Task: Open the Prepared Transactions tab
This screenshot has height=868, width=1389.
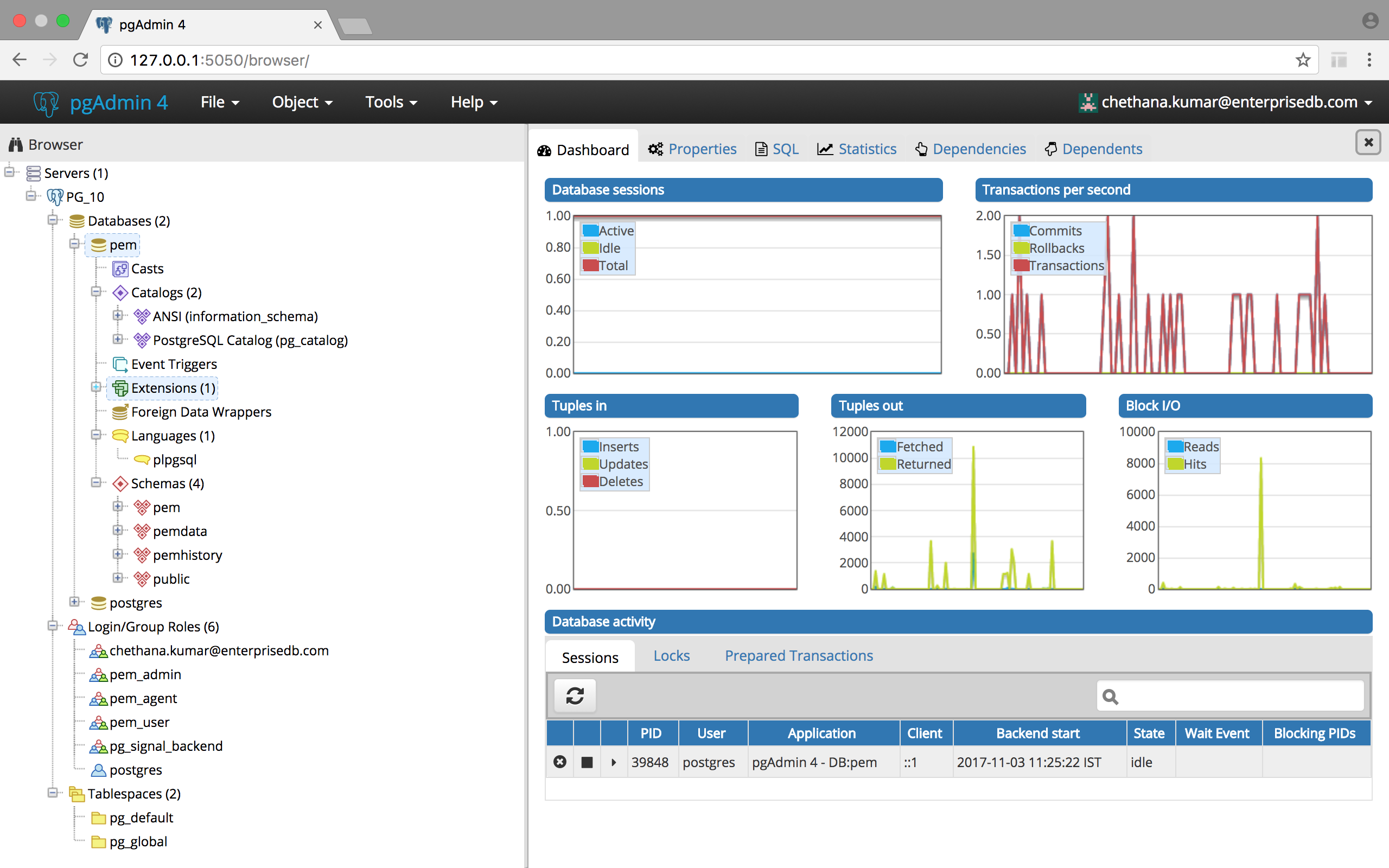Action: (x=798, y=655)
